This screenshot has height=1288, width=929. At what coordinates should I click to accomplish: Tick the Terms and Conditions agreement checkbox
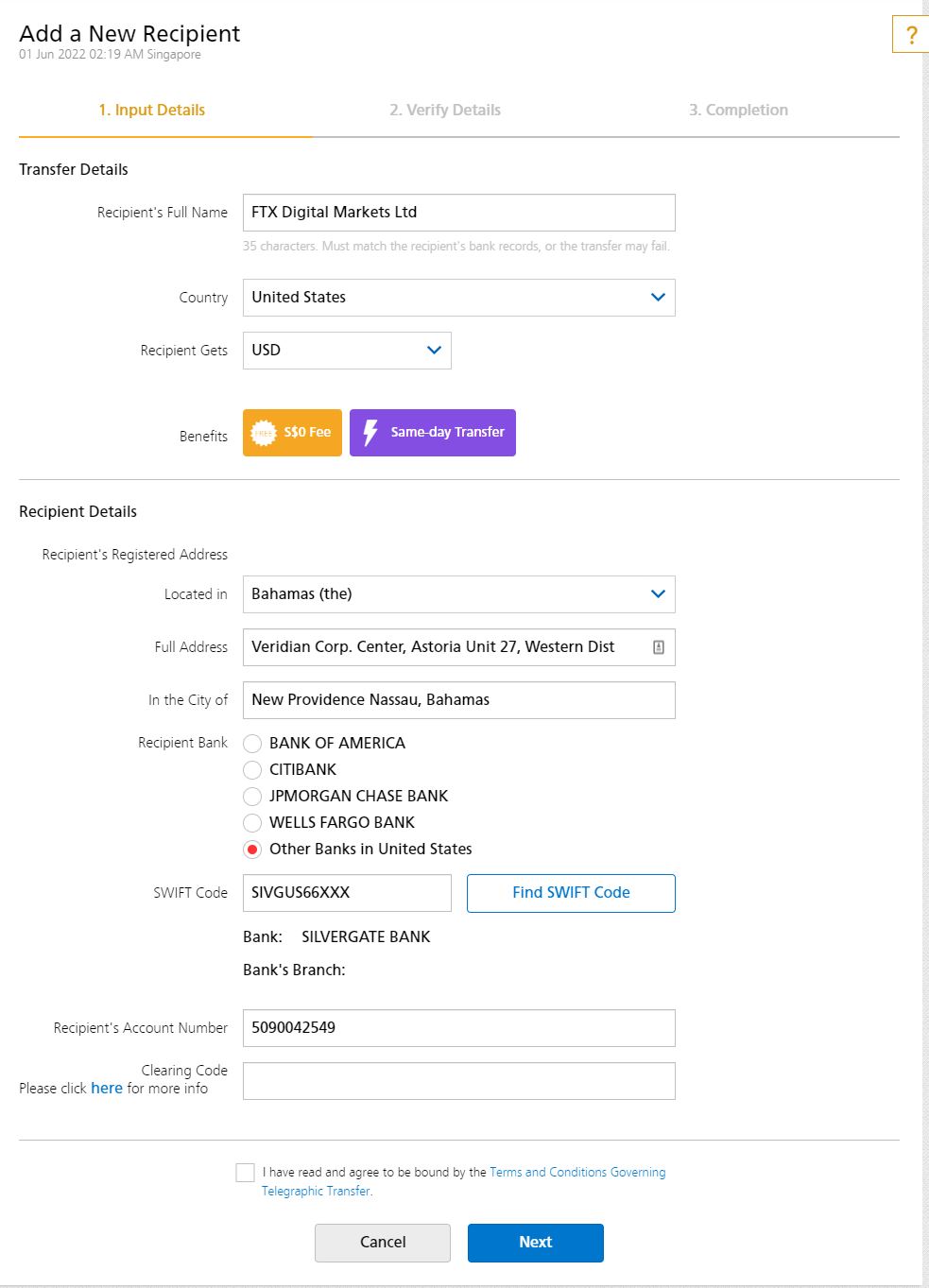click(x=246, y=1173)
